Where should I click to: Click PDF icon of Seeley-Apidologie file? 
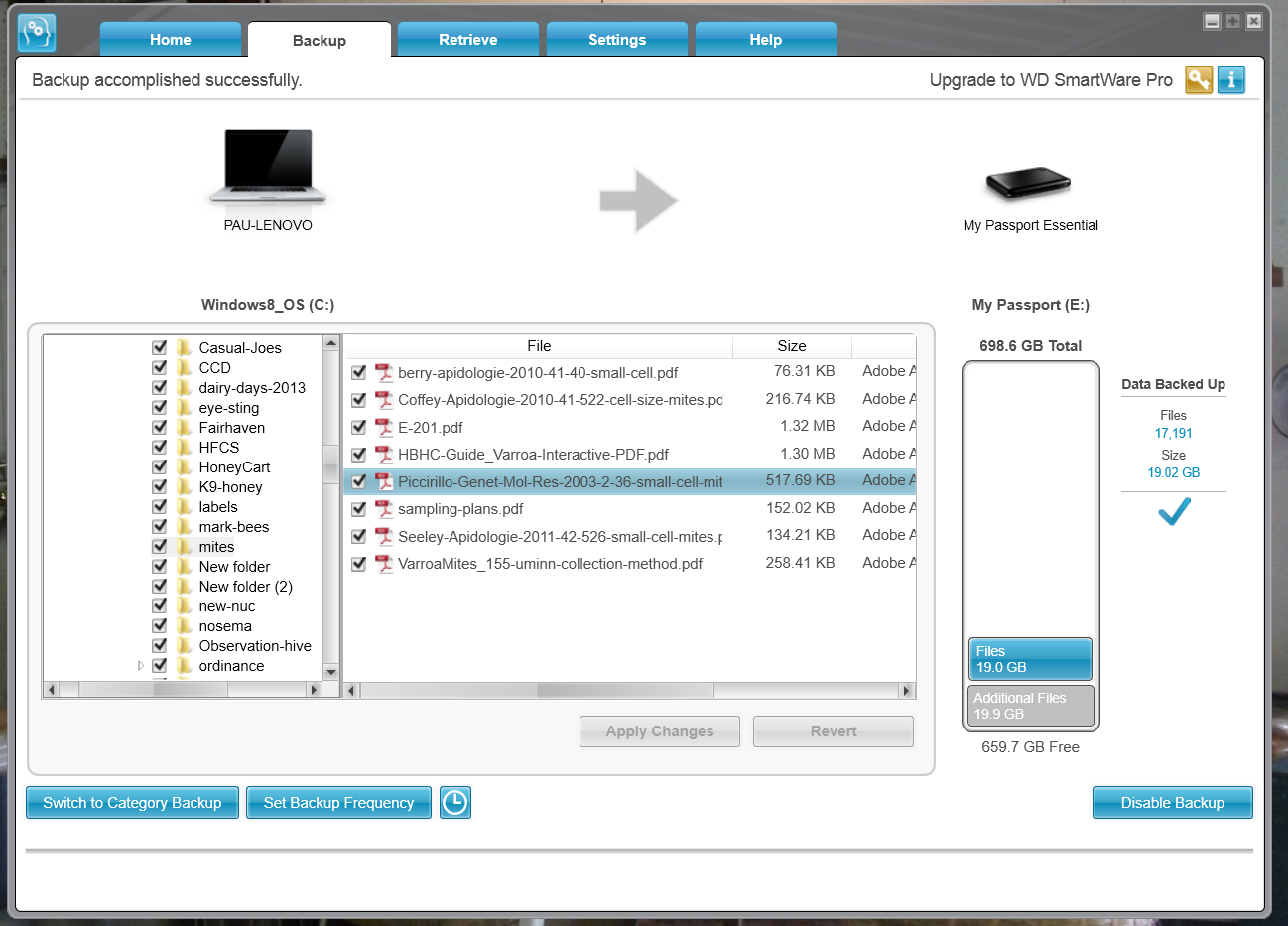384,536
